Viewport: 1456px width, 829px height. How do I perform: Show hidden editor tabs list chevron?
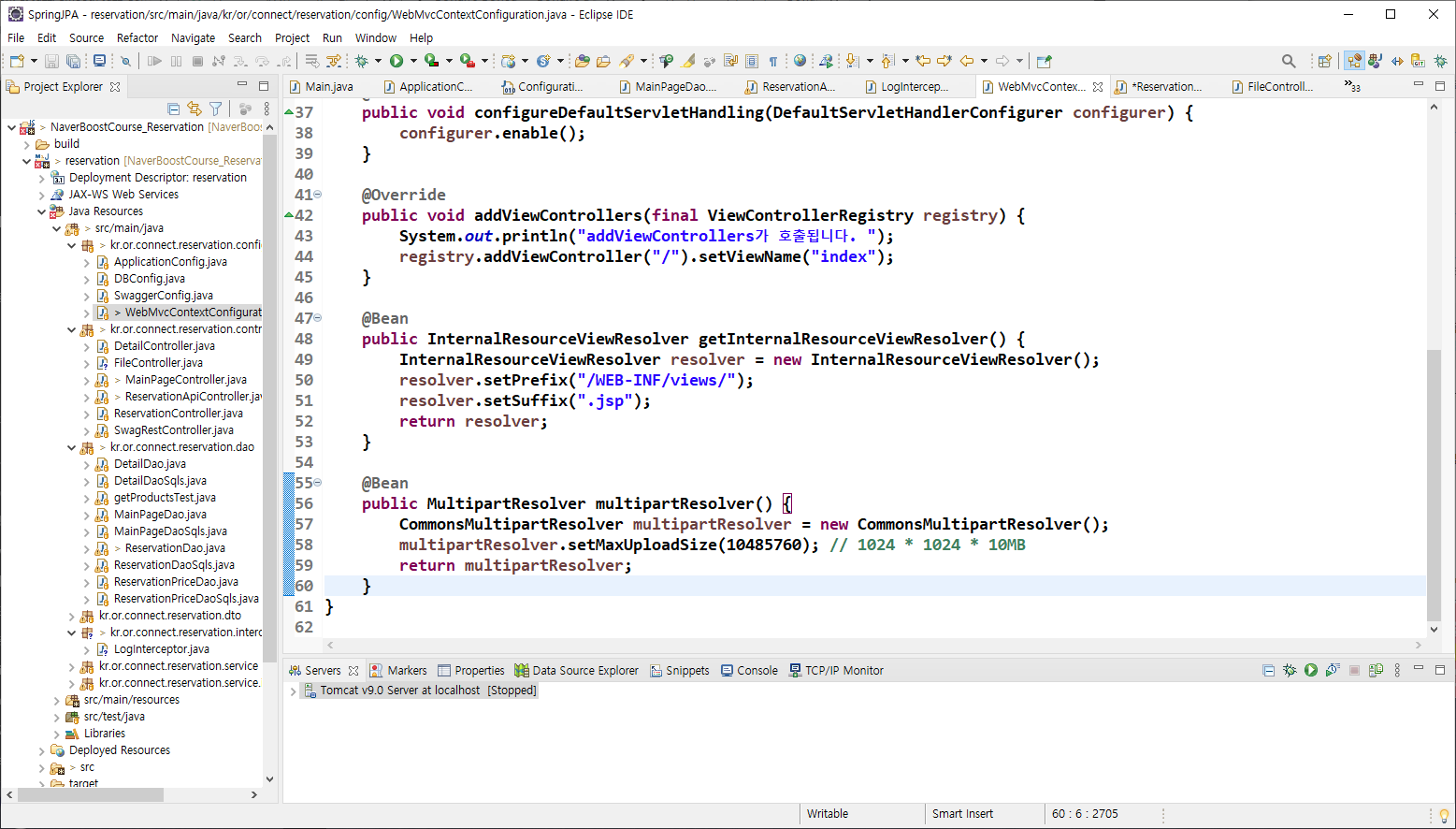click(1352, 86)
